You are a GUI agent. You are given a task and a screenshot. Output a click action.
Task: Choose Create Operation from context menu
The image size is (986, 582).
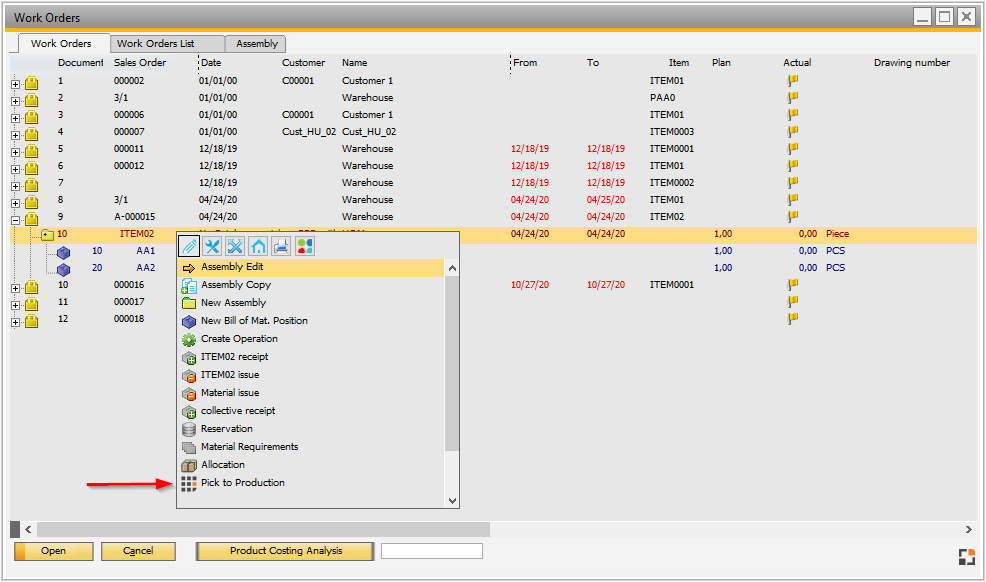coord(239,339)
